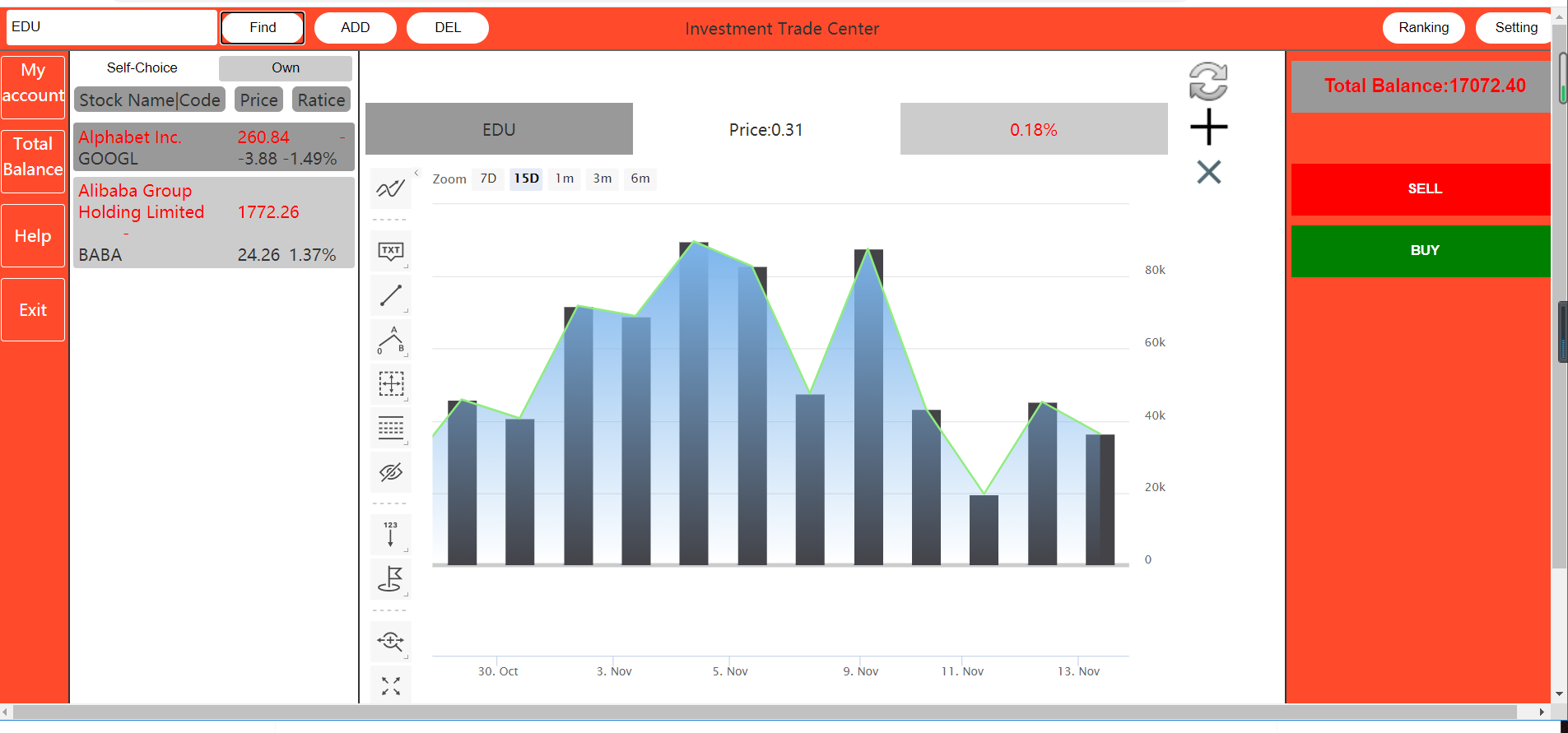Toggle annotations visibility eye icon
Viewport: 1568px width, 733px height.
pyautogui.click(x=391, y=472)
